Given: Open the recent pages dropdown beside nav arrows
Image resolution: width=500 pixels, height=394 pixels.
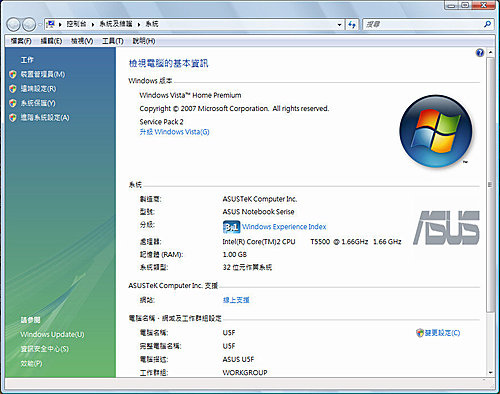Looking at the screenshot, I should (x=39, y=24).
